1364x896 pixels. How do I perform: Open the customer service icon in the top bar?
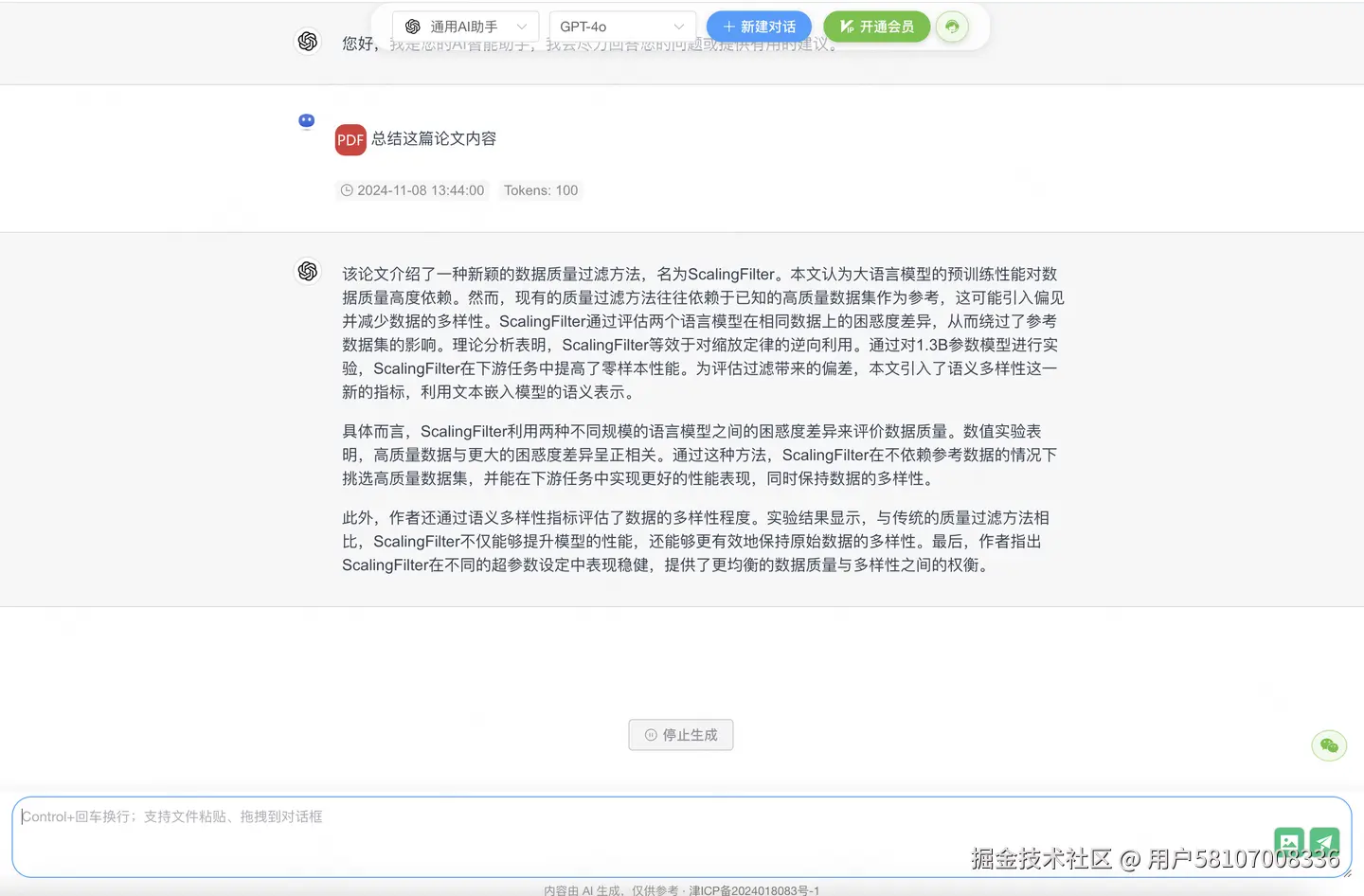(952, 27)
